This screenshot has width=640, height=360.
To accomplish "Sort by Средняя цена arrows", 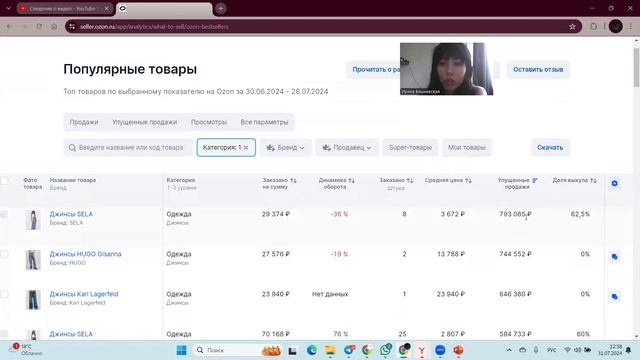I will click(x=468, y=180).
